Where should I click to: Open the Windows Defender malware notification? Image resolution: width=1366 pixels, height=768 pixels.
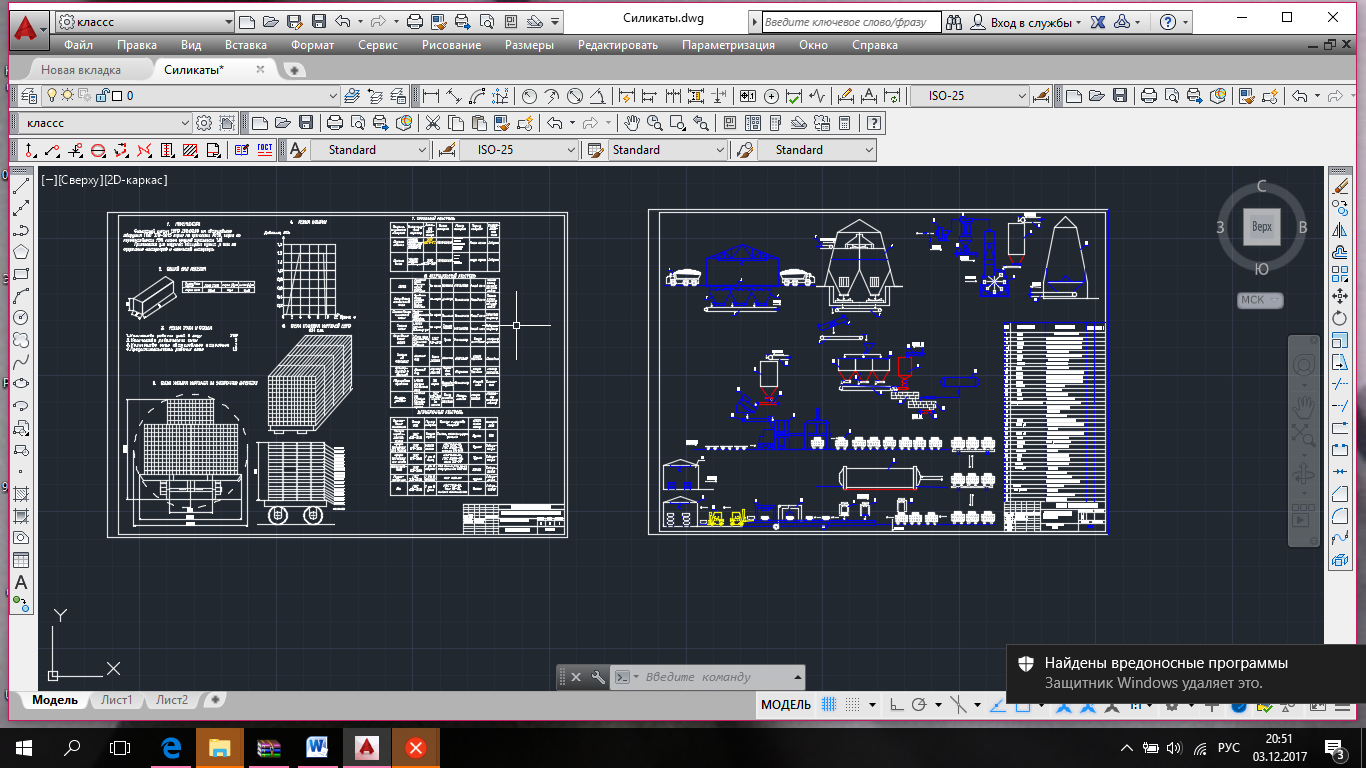pos(1186,673)
